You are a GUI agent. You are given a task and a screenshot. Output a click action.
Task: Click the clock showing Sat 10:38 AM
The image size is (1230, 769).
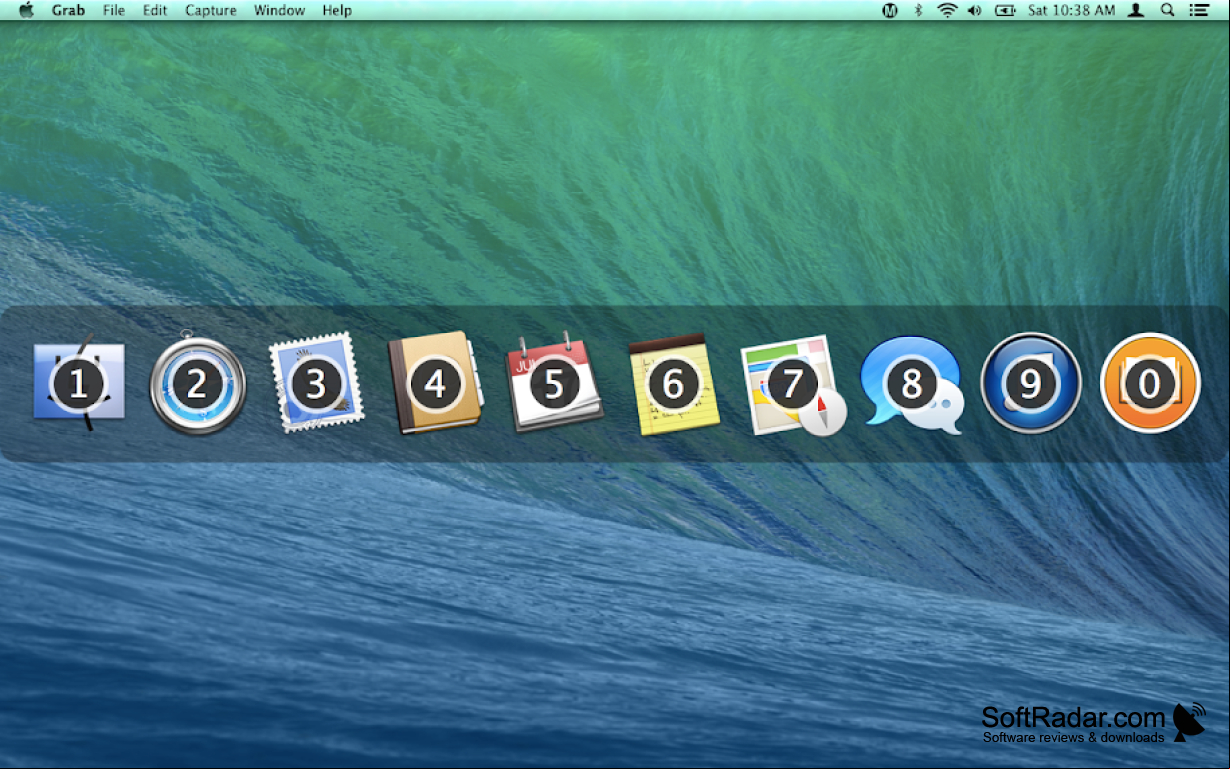[x=1071, y=10]
